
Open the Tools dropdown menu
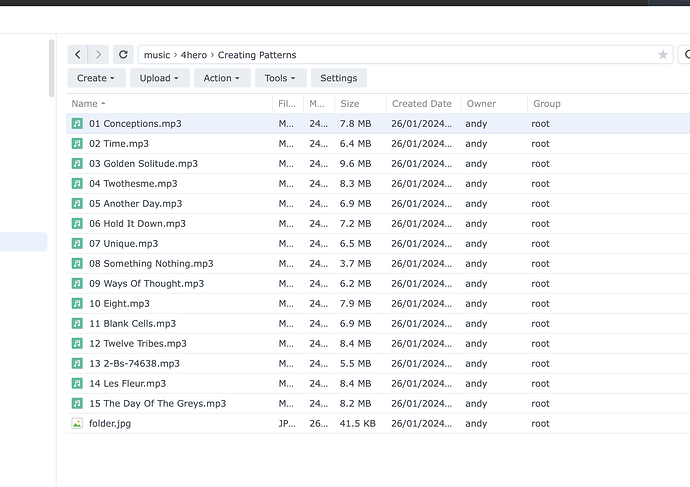281,78
